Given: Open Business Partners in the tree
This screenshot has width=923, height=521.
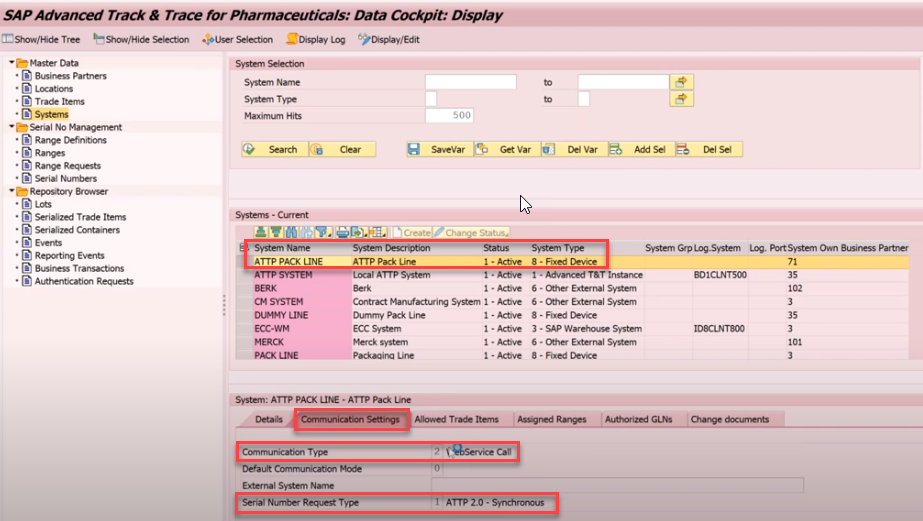Looking at the screenshot, I should pyautogui.click(x=70, y=75).
